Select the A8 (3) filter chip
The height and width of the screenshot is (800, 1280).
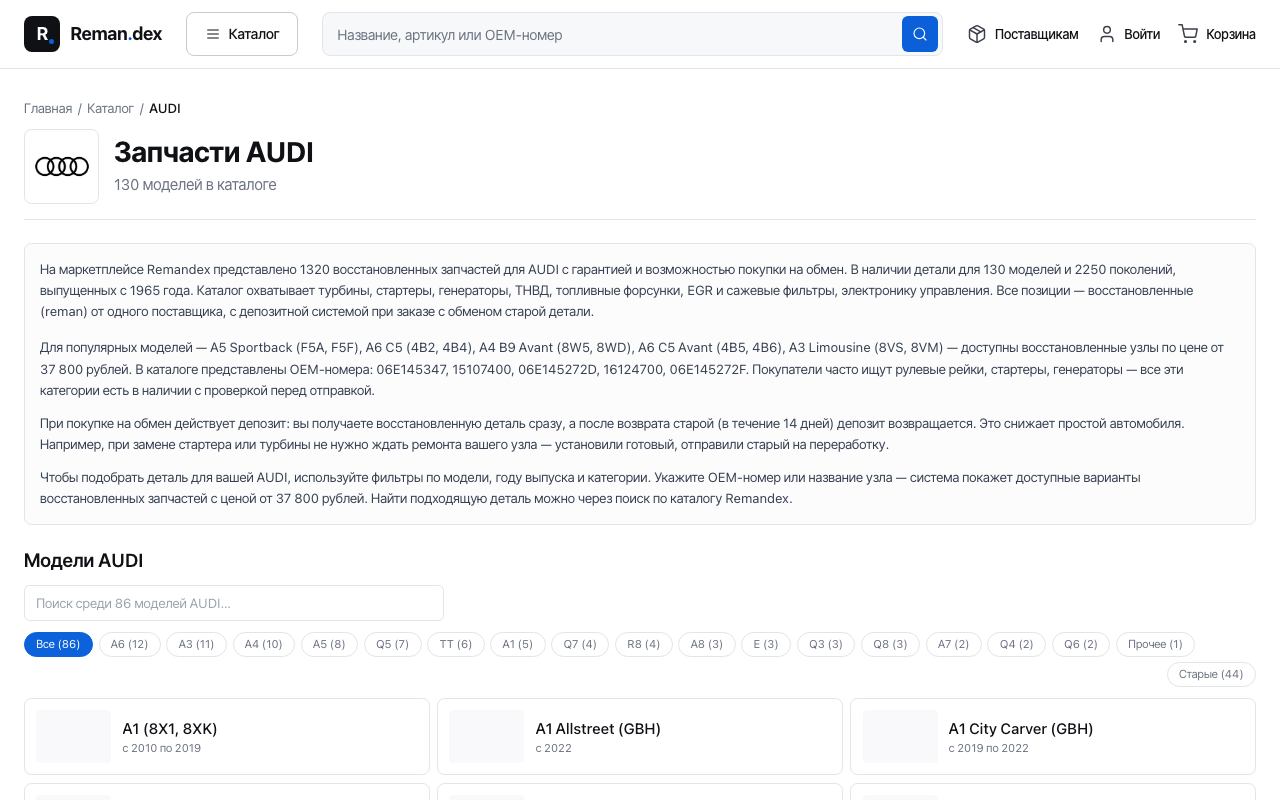pos(707,645)
